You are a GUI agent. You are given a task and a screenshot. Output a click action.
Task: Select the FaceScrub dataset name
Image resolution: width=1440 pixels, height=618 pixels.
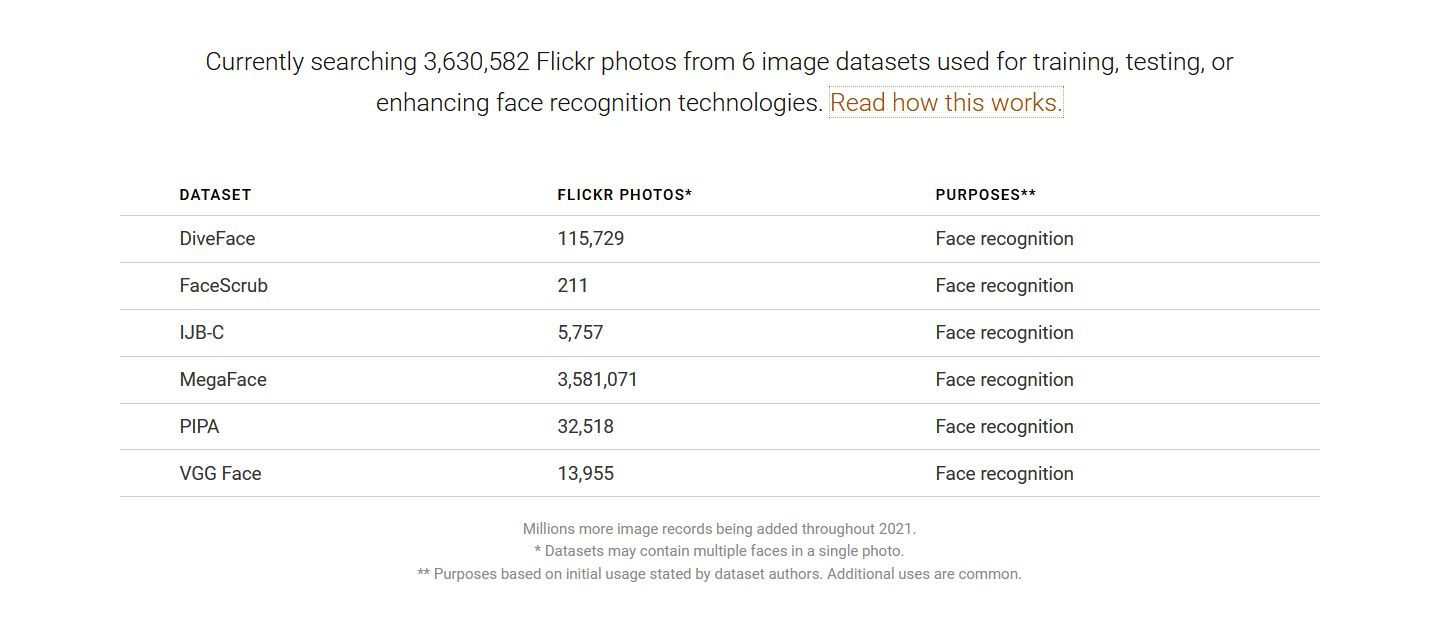[223, 286]
